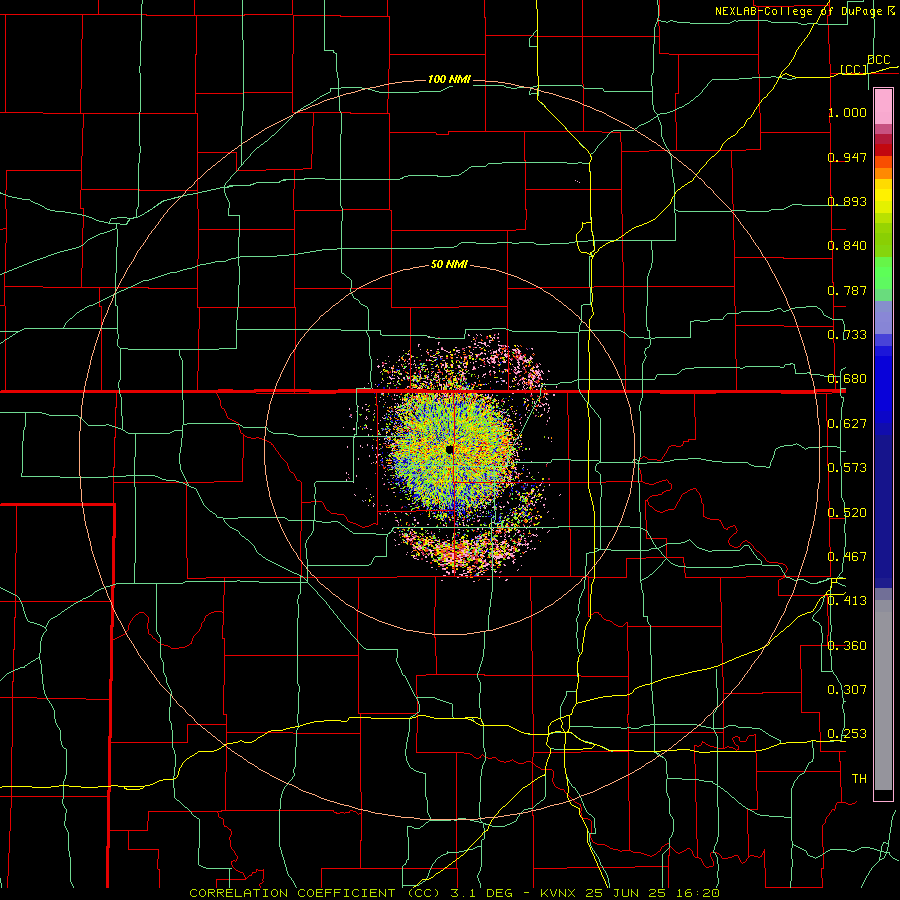The image size is (900, 900).
Task: Click the 0.253 scale value
Action: [847, 734]
